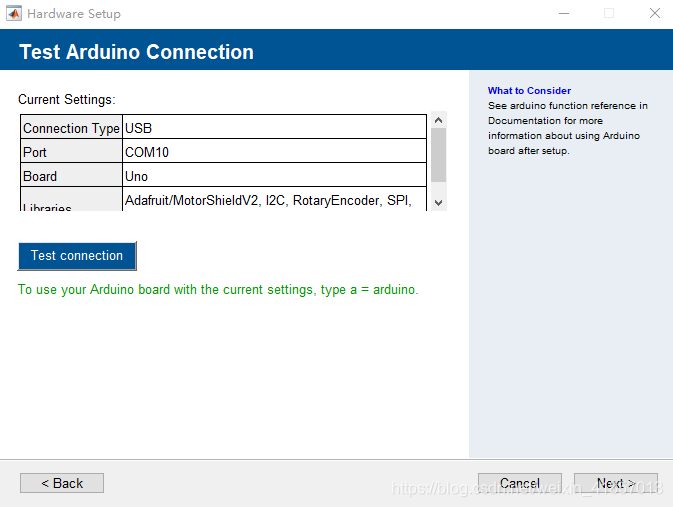The image size is (673, 507).
Task: Minimize the Hardware Setup window
Action: click(x=564, y=13)
